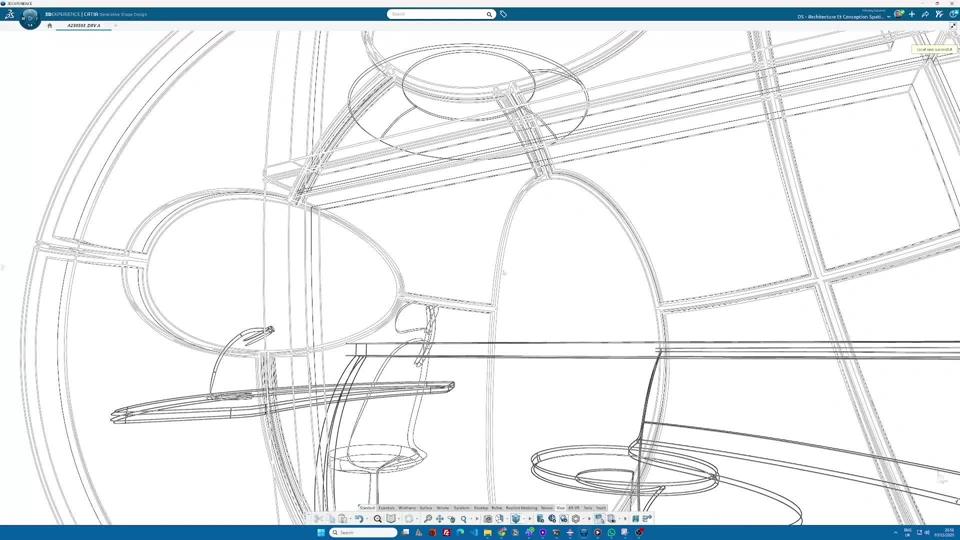
Task: Expand the arrow beside the book icon
Action: click(399, 519)
